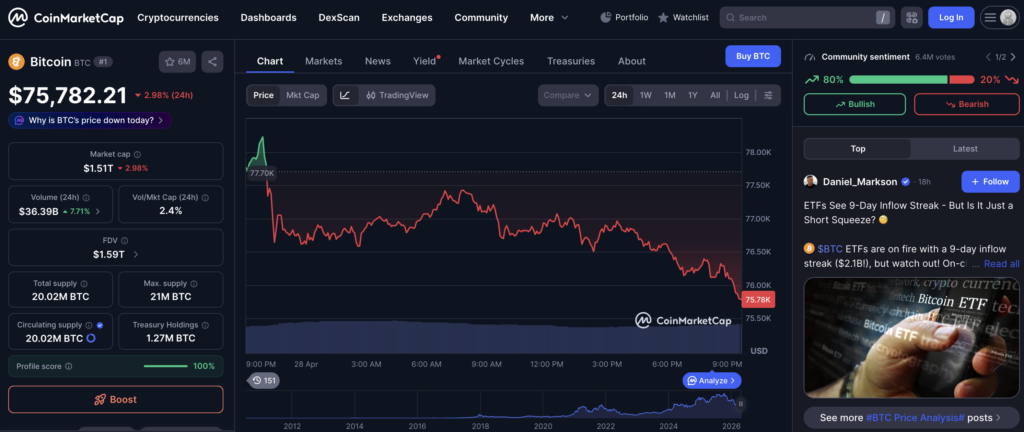Image resolution: width=1024 pixels, height=432 pixels.
Task: Click the chart range handle at timeline end
Action: 741,404
